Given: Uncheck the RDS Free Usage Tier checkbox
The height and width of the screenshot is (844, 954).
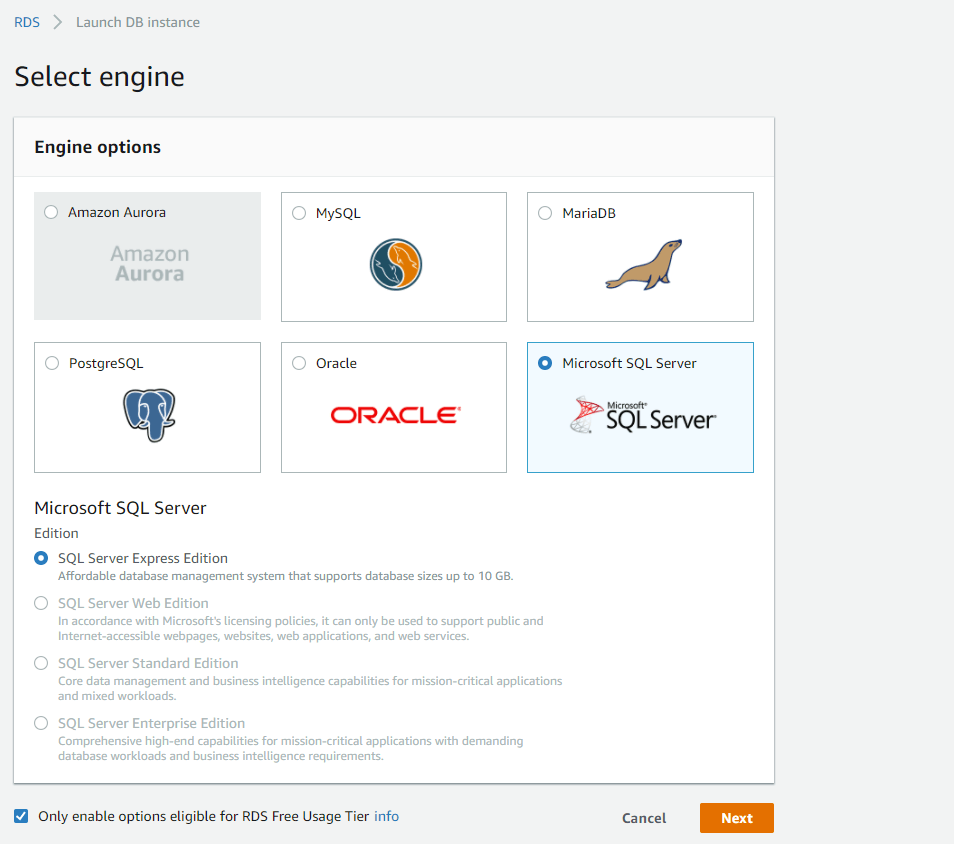Looking at the screenshot, I should [21, 816].
